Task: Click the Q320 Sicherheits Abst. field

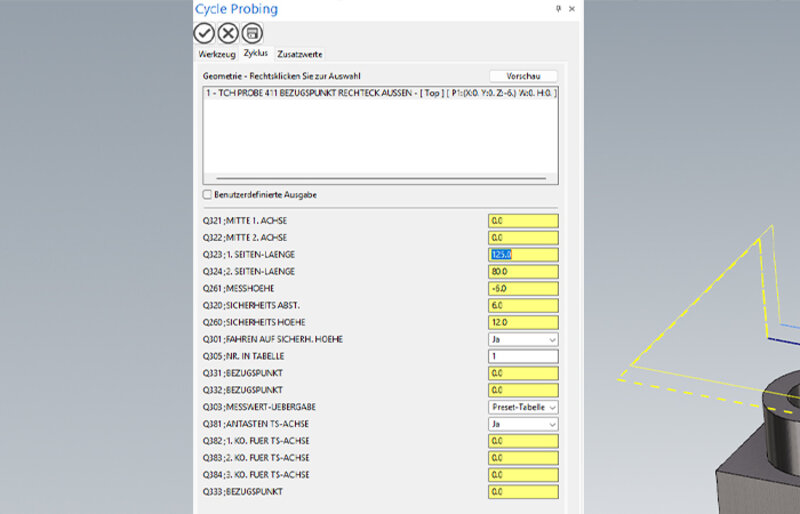Action: (x=523, y=305)
